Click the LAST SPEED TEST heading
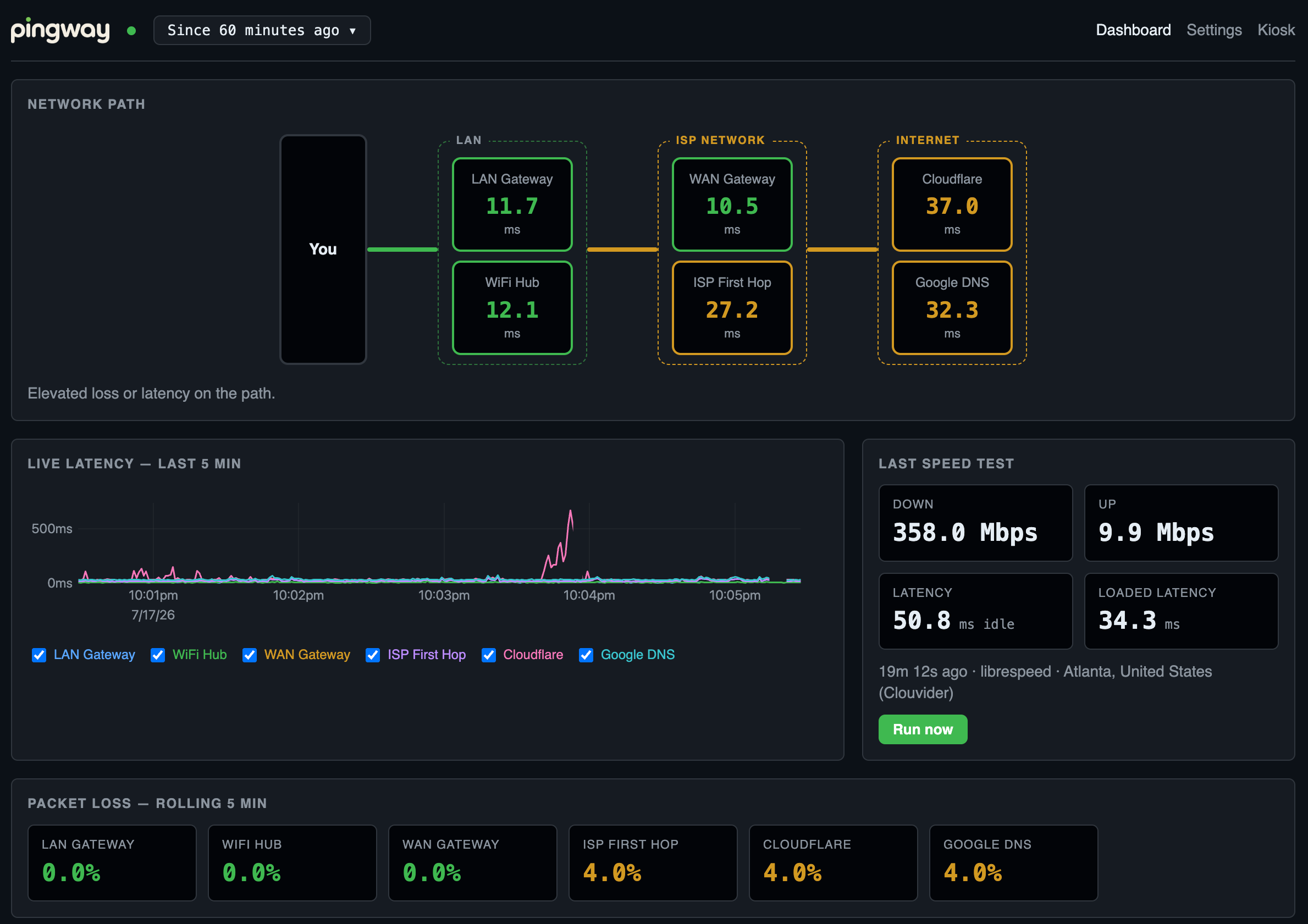Viewport: 1308px width, 924px height. point(946,464)
